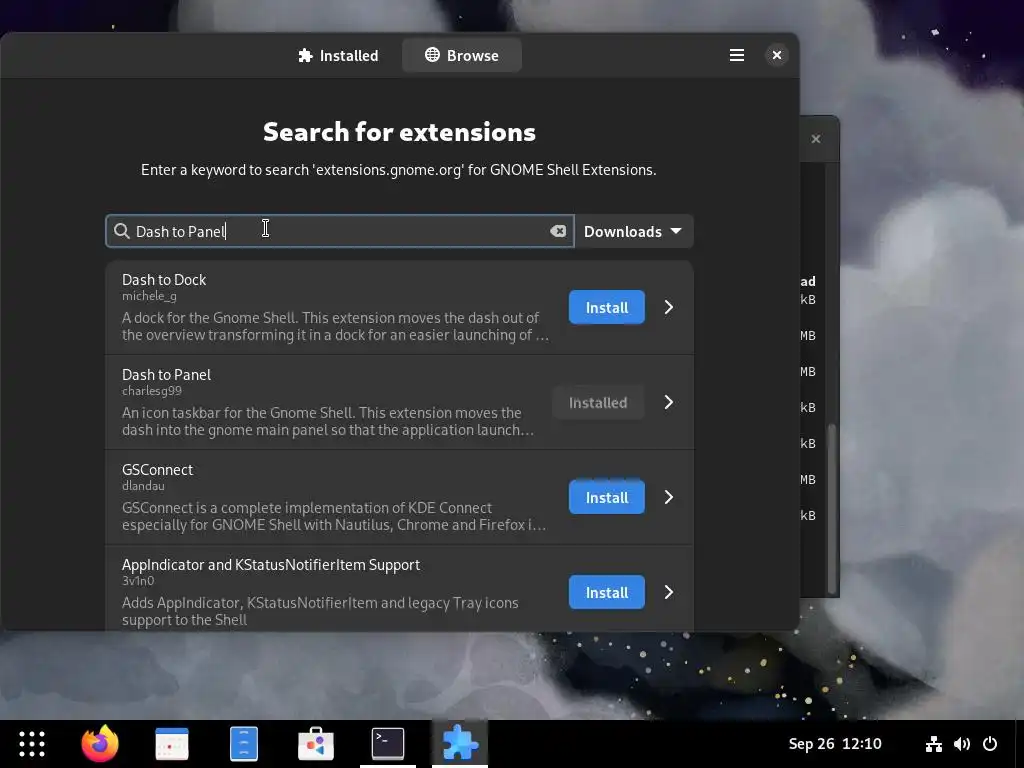Image resolution: width=1024 pixels, height=768 pixels.
Task: Install the AppIndicator and KStatusNotifierItem extension
Action: coord(607,592)
